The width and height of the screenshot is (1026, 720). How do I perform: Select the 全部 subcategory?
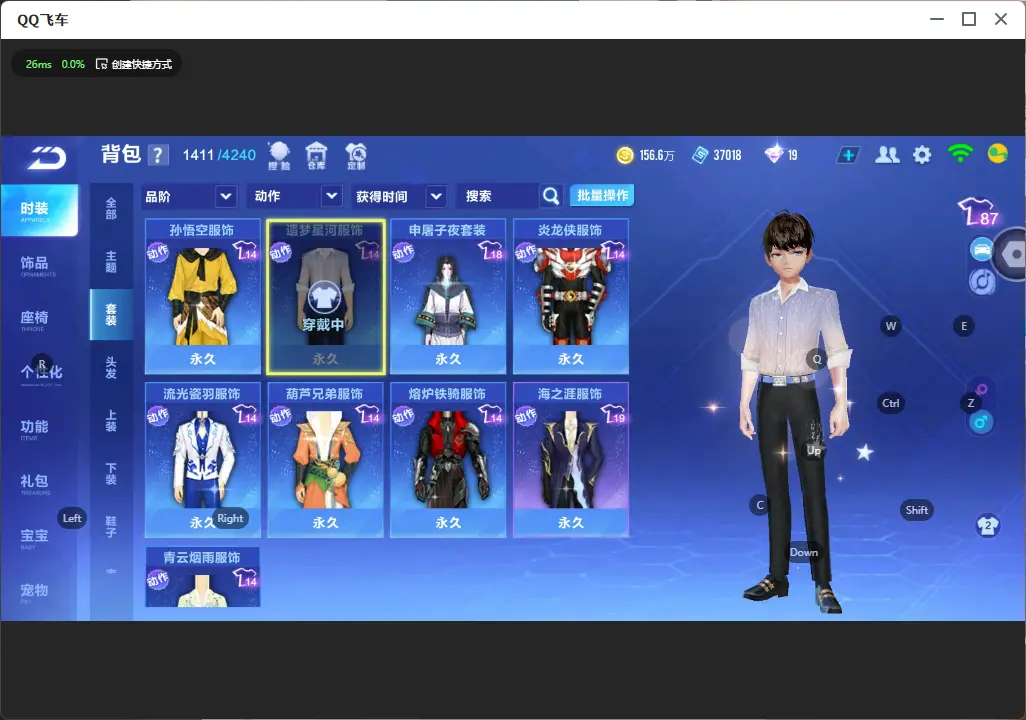(x=111, y=209)
